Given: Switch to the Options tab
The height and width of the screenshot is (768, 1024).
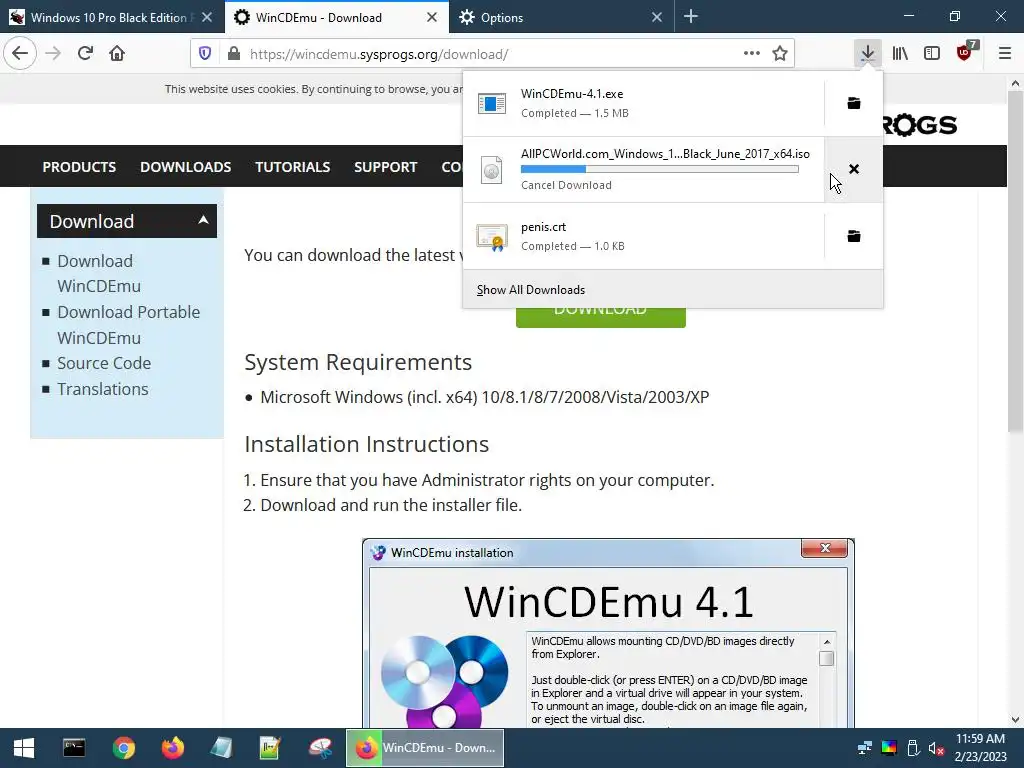Looking at the screenshot, I should (x=562, y=18).
